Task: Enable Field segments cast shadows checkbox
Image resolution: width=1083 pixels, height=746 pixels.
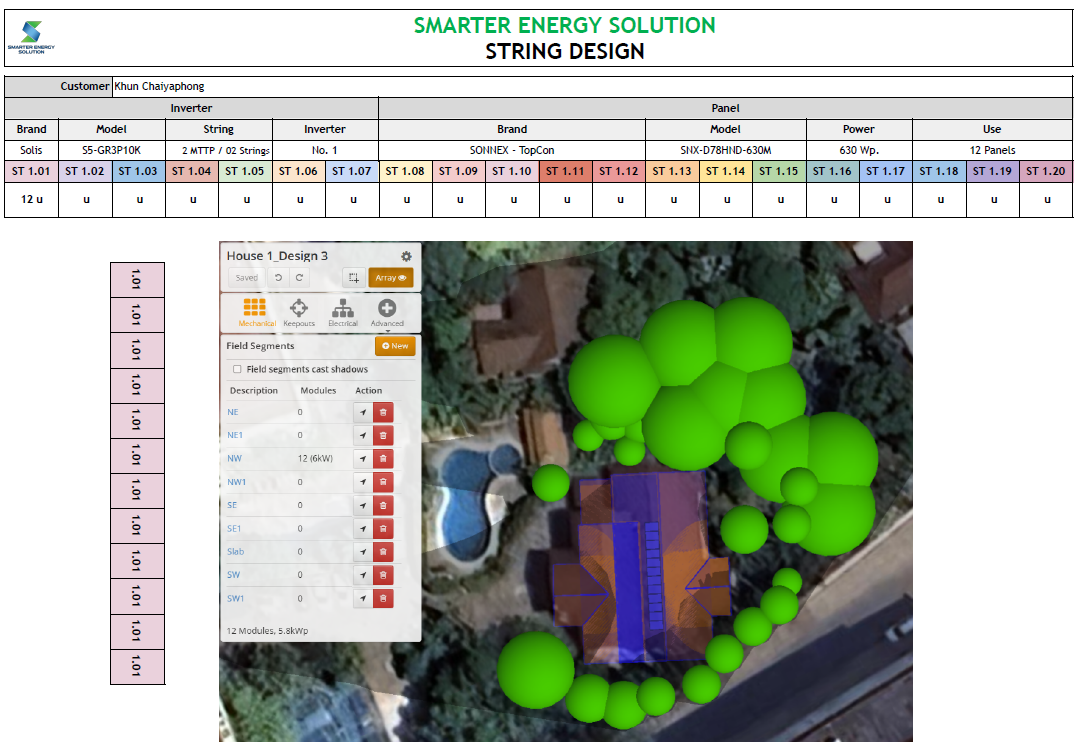Action: (237, 369)
